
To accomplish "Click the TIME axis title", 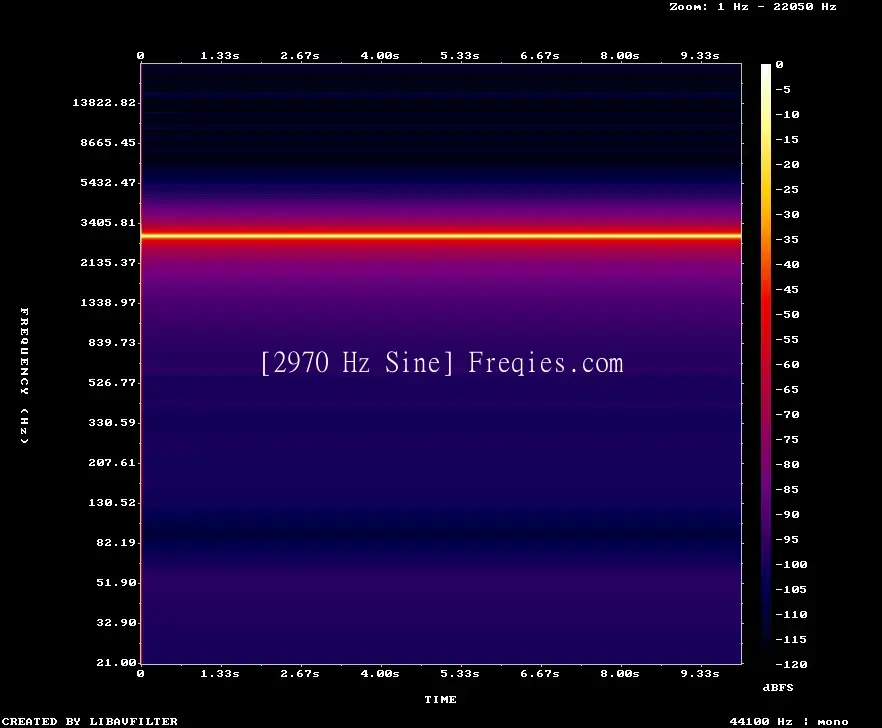I will [440, 699].
